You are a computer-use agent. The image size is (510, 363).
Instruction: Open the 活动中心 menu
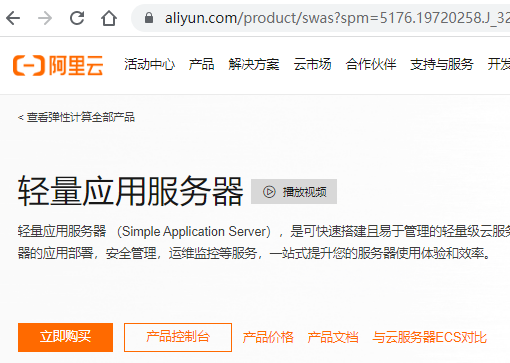(149, 64)
